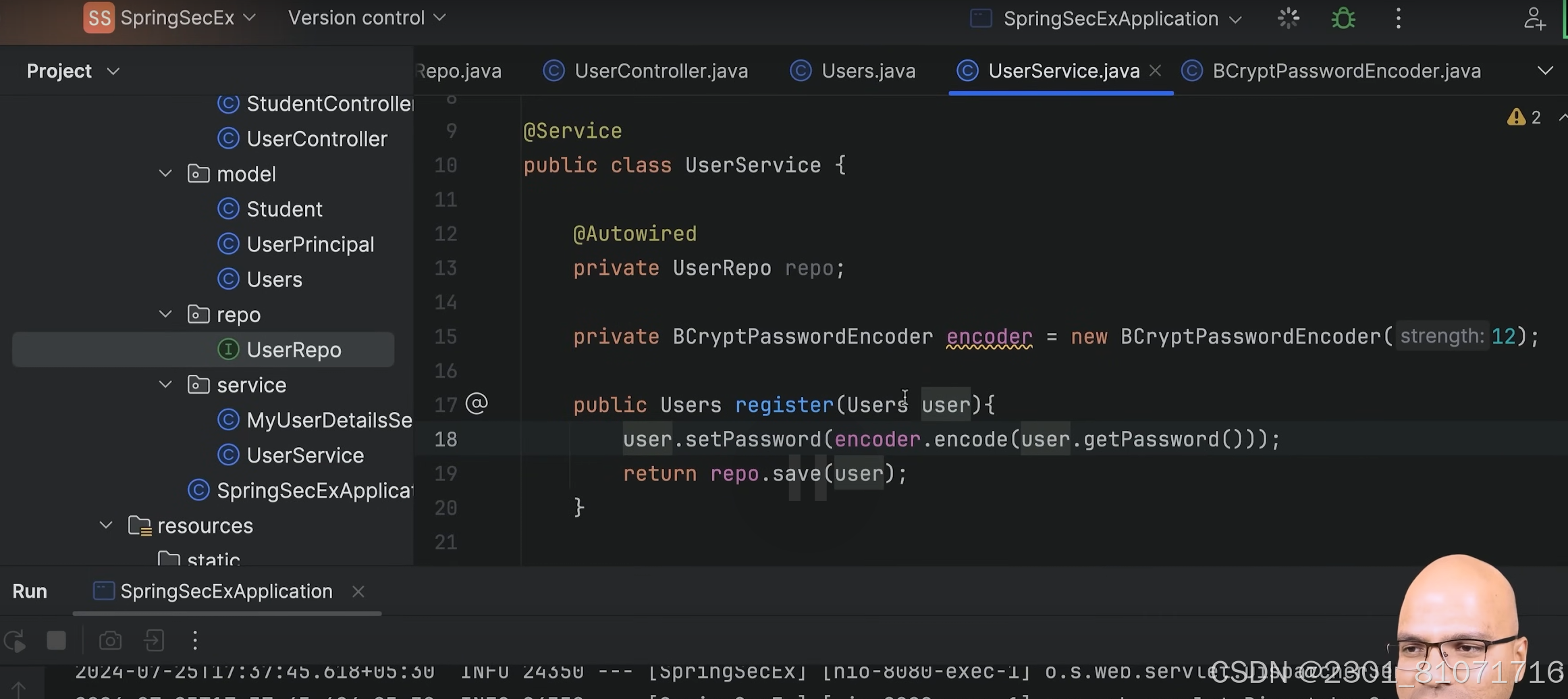Screen dimensions: 1568x699
Task: Click the soft-wrap arrow icon in Run toolbar
Action: tap(154, 640)
